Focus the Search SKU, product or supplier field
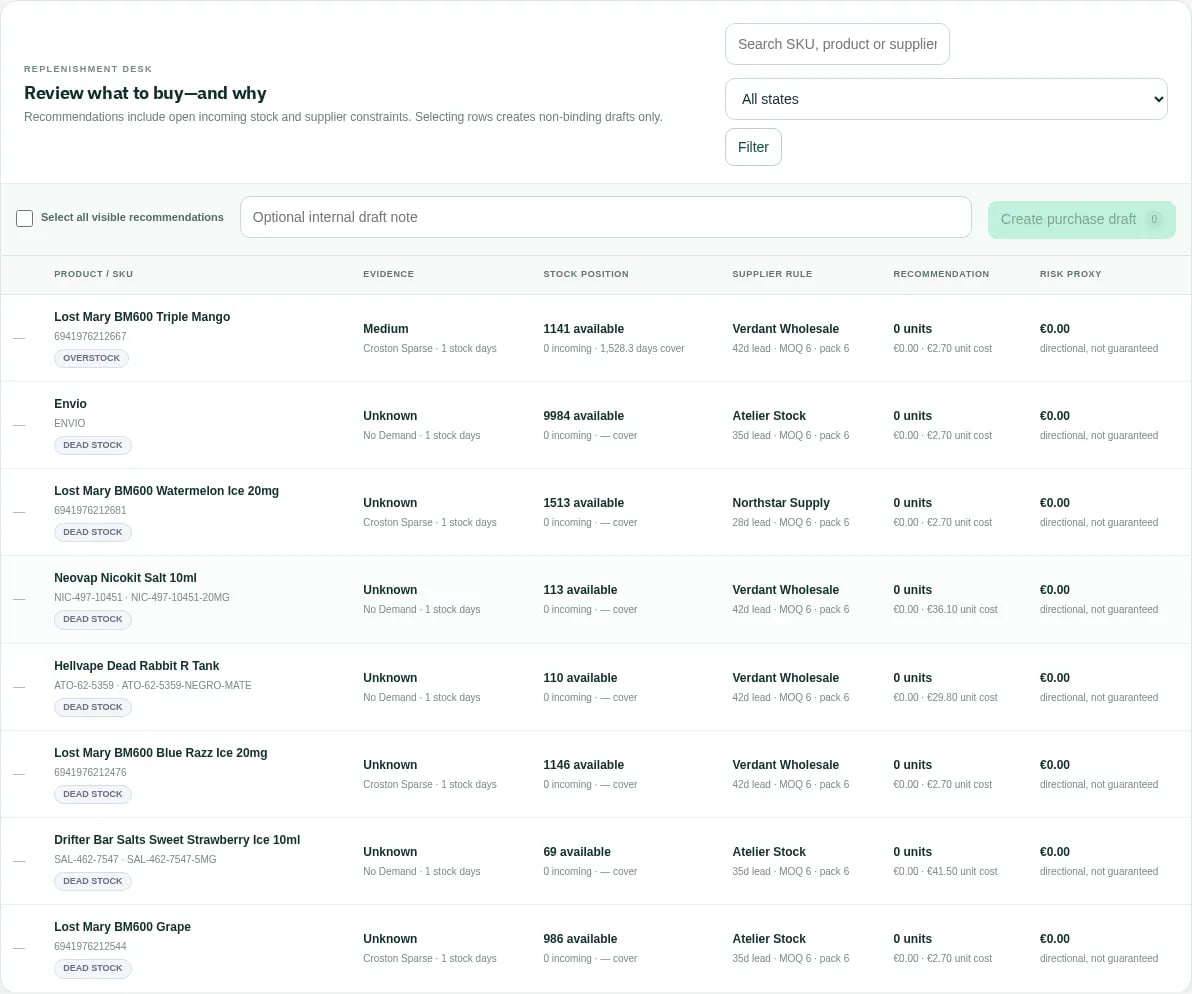 click(837, 44)
